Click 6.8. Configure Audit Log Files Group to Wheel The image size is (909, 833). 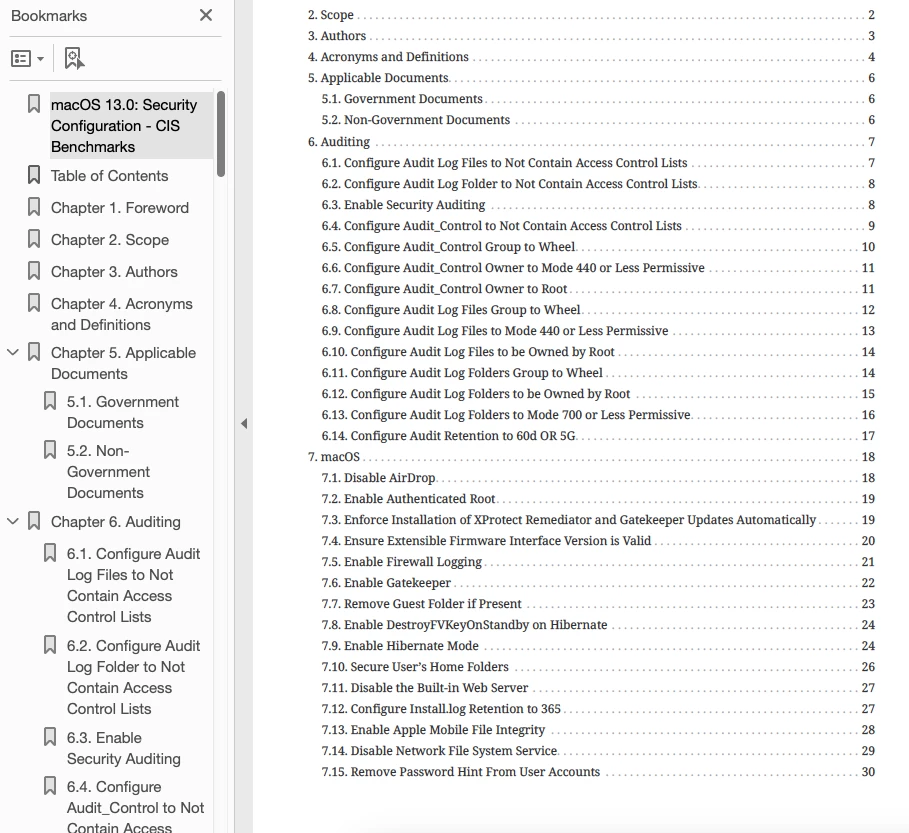[451, 310]
